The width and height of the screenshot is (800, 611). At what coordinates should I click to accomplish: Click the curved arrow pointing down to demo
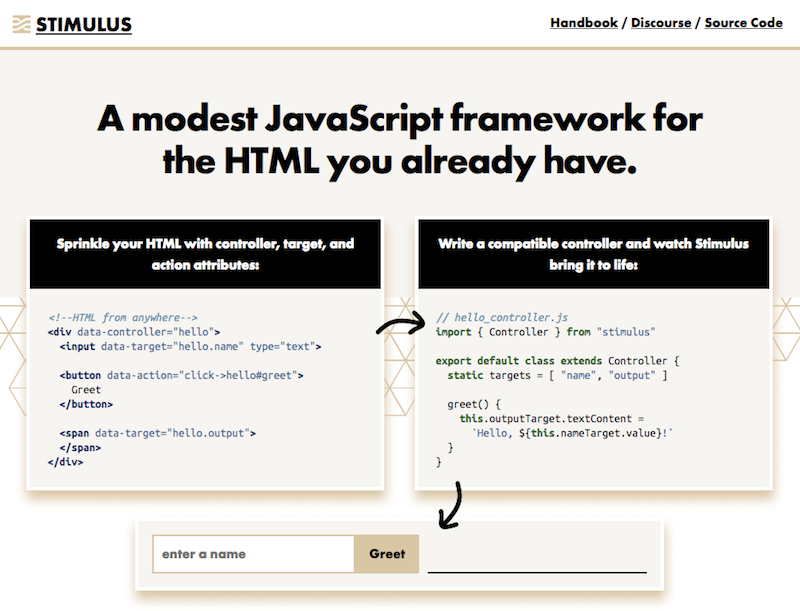pyautogui.click(x=450, y=505)
